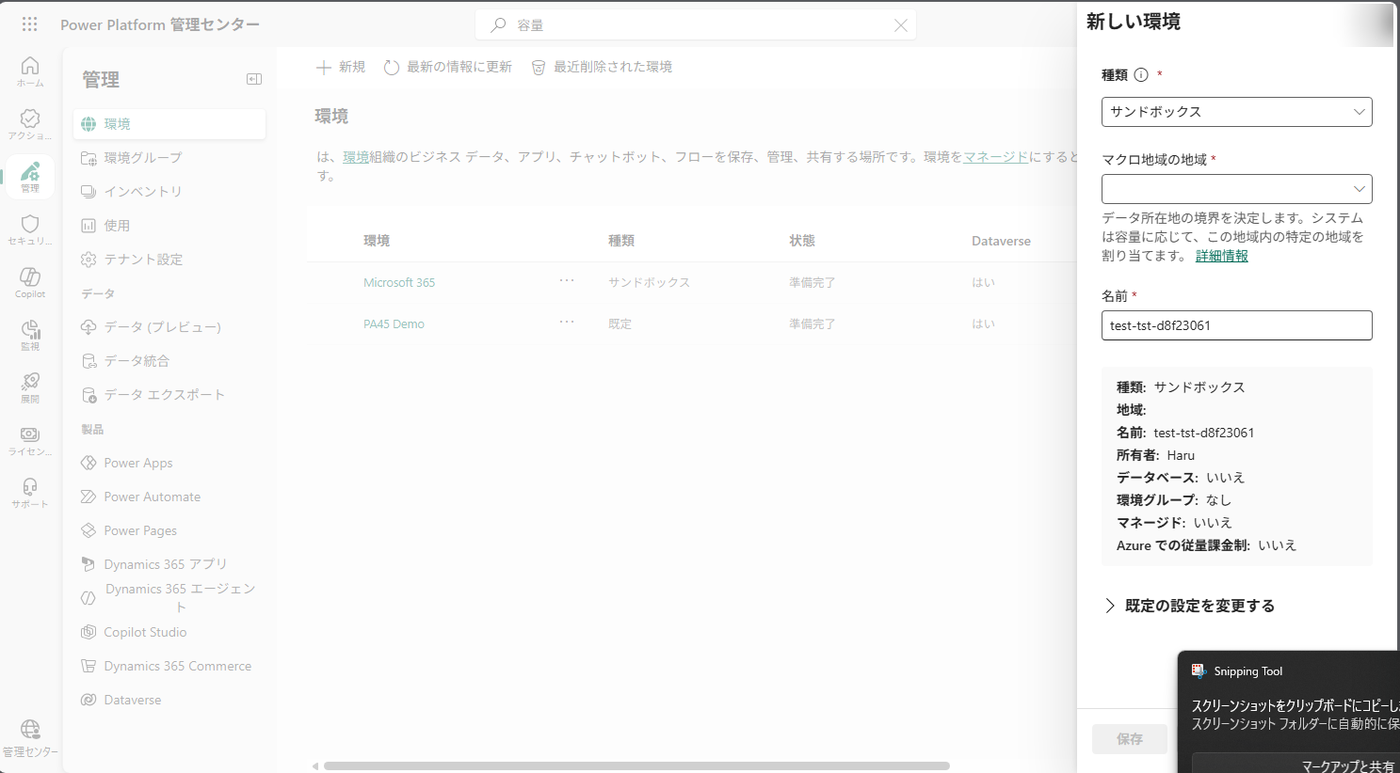Click the Snipping Tool notification icon
1400x773 pixels.
point(1199,671)
